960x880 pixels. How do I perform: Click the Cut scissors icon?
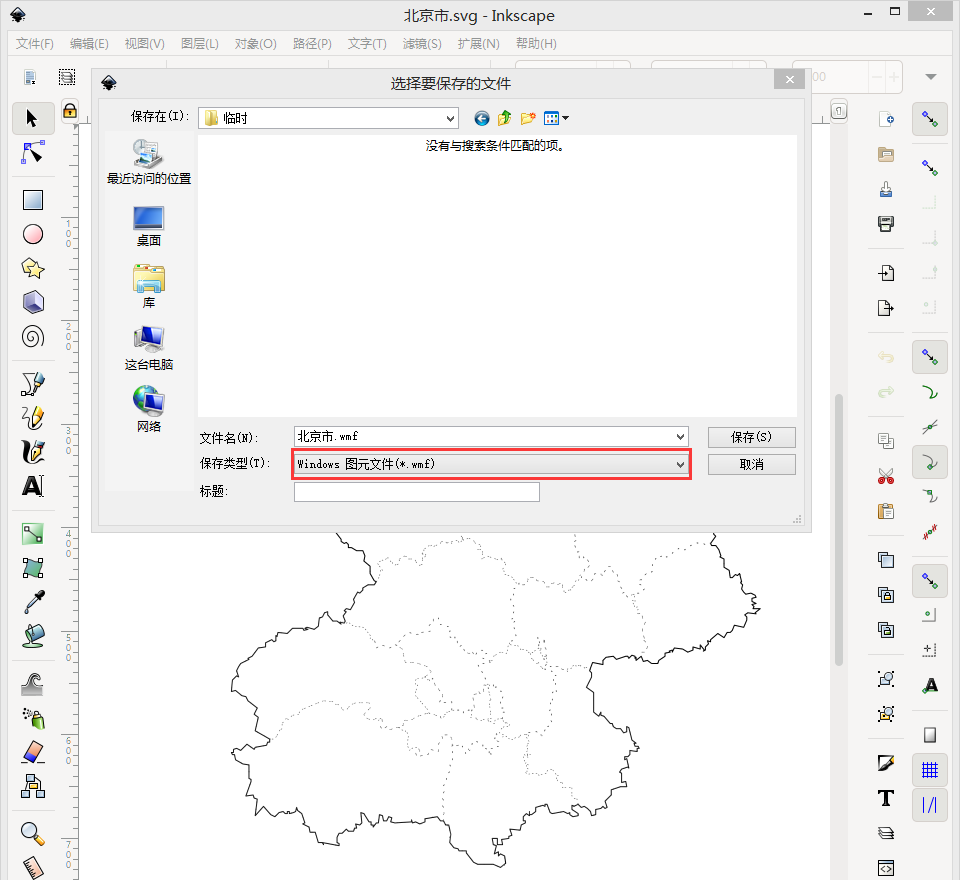pyautogui.click(x=885, y=476)
